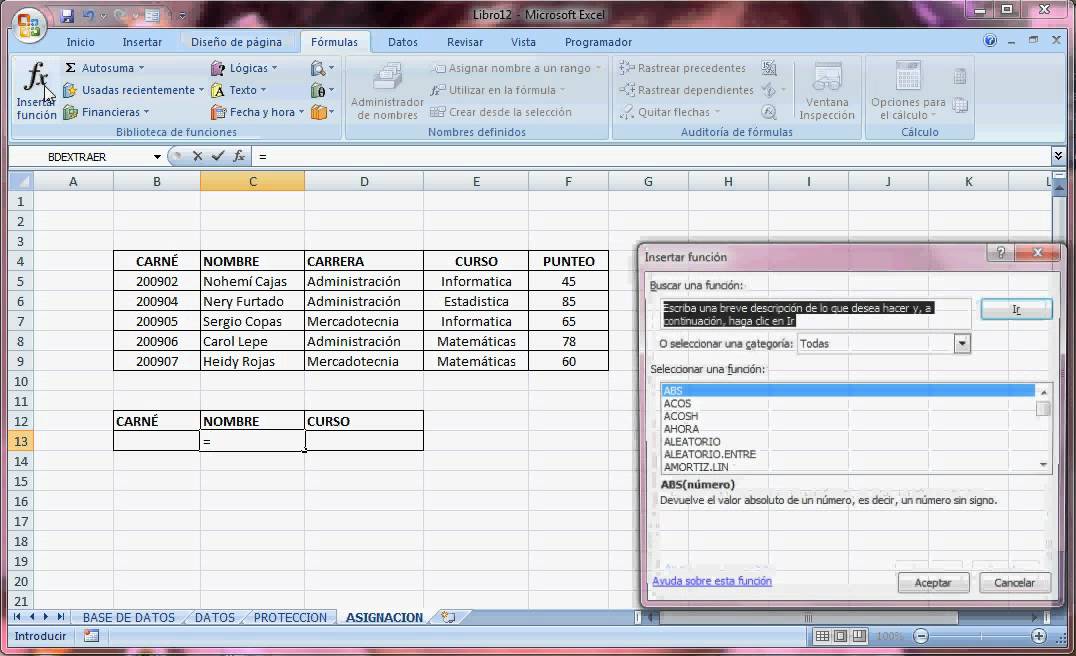Screen dimensions: 1076x656
Task: Open Fecha y hora functions
Action: [257, 112]
